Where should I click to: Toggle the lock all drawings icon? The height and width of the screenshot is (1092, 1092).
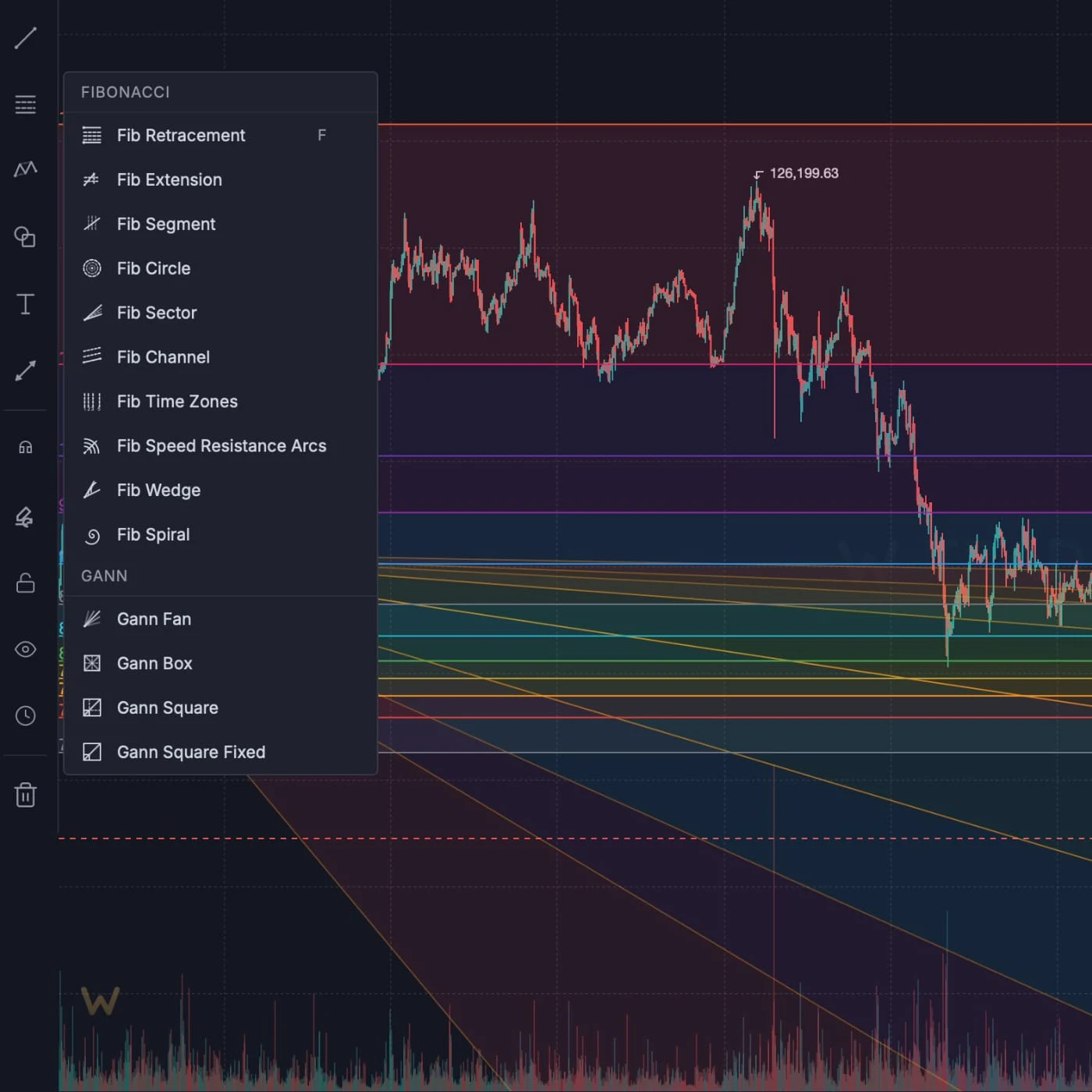tap(25, 583)
